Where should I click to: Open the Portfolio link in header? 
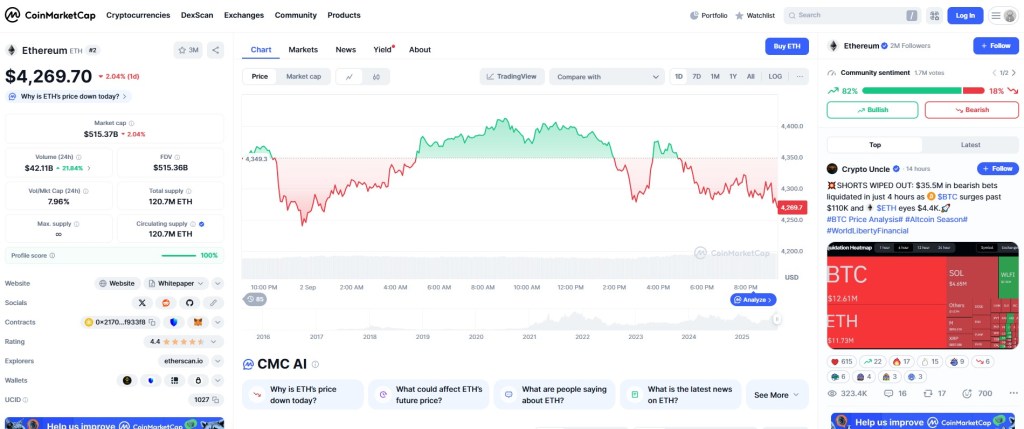click(709, 16)
